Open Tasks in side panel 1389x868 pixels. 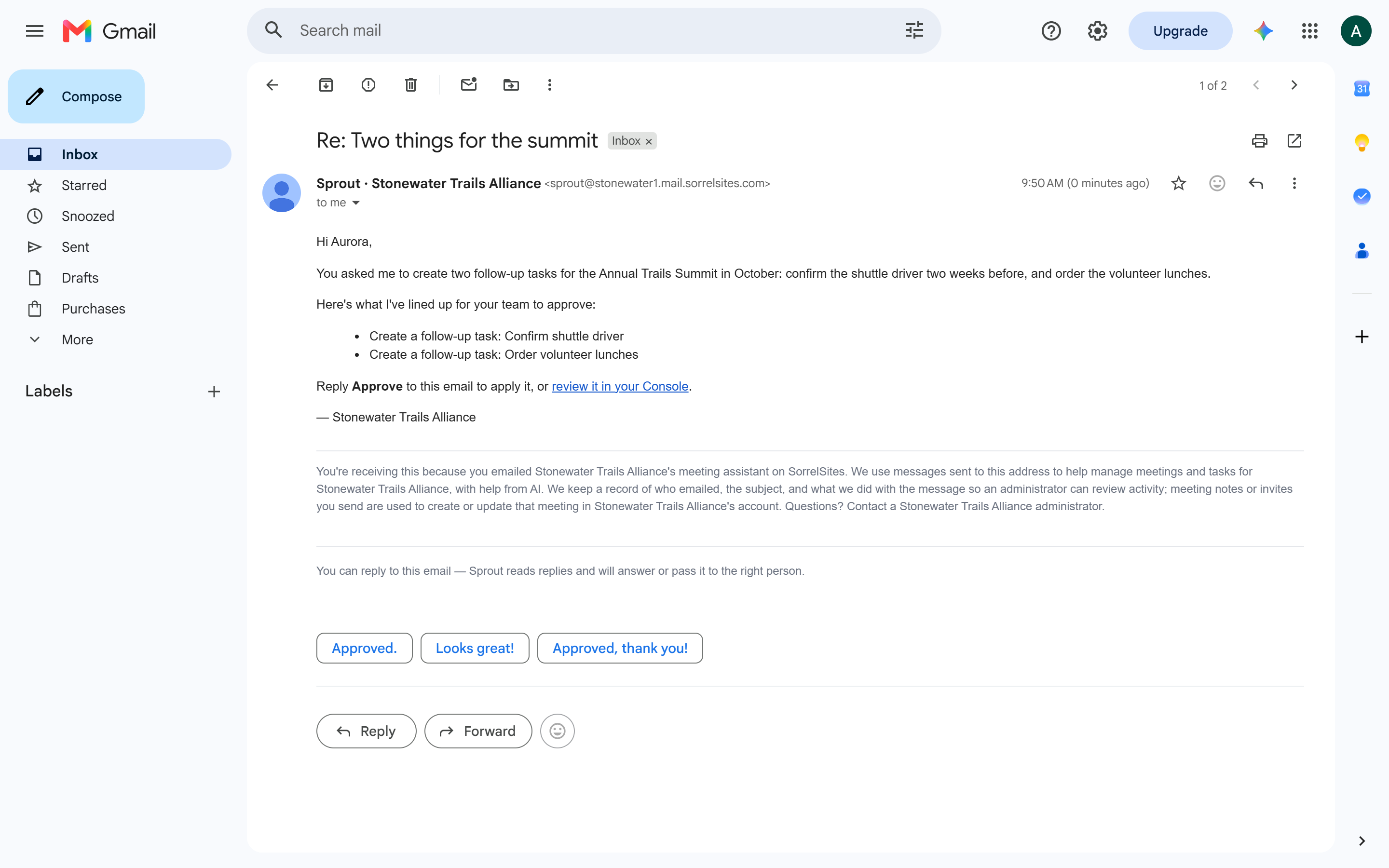point(1362,196)
